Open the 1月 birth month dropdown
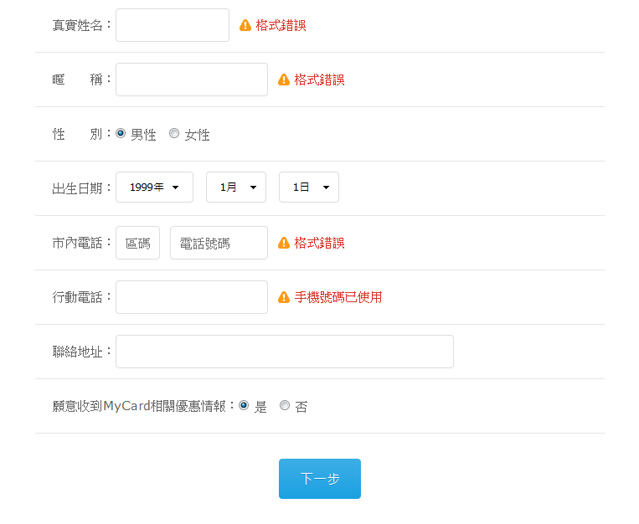 click(236, 187)
